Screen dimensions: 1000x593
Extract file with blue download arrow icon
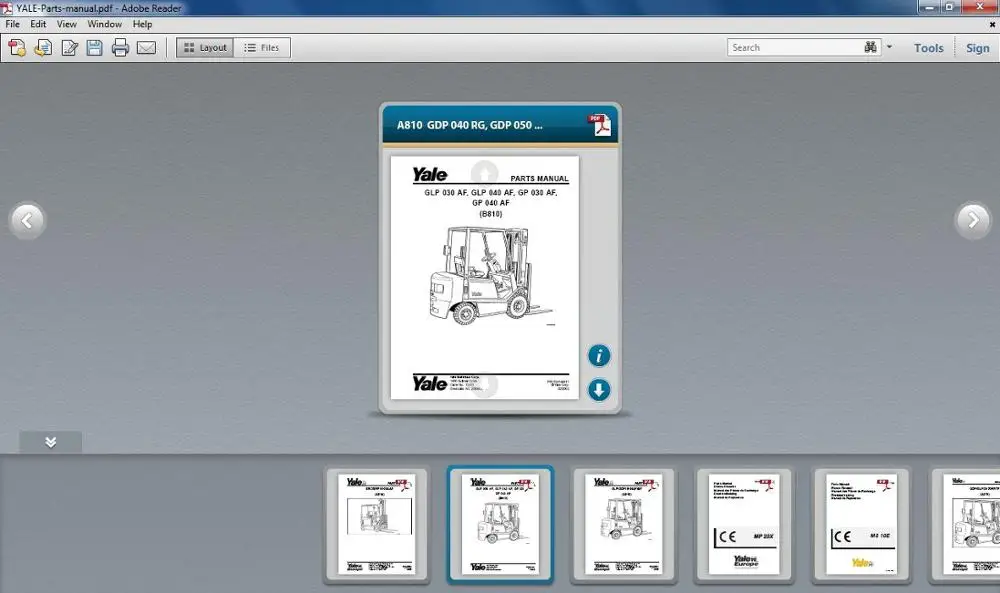[x=599, y=390]
